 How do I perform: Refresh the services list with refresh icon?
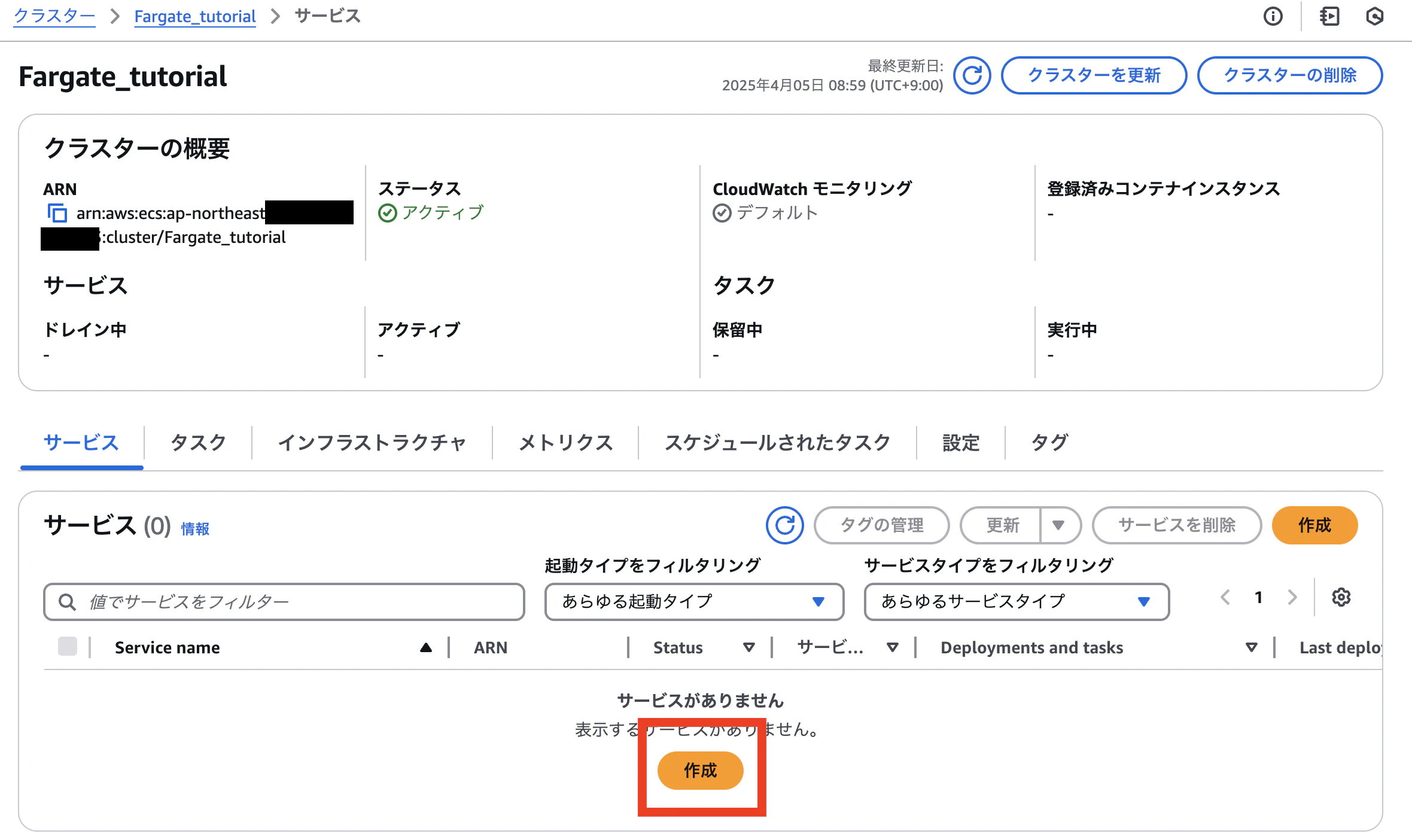tap(784, 525)
